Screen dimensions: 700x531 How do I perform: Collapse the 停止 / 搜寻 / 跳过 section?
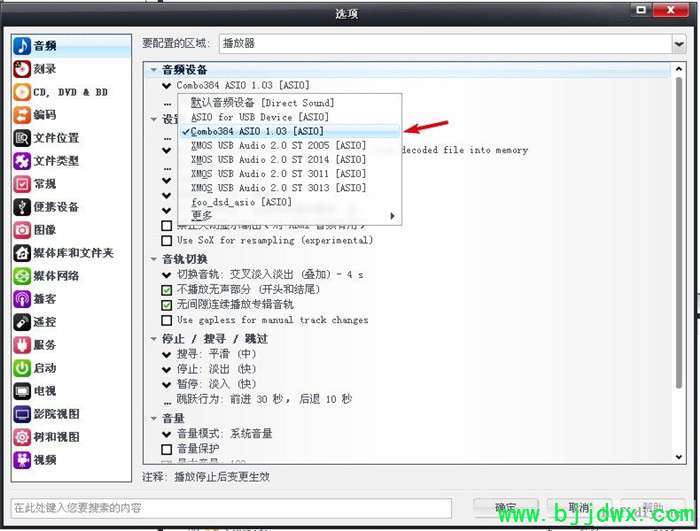[x=154, y=339]
